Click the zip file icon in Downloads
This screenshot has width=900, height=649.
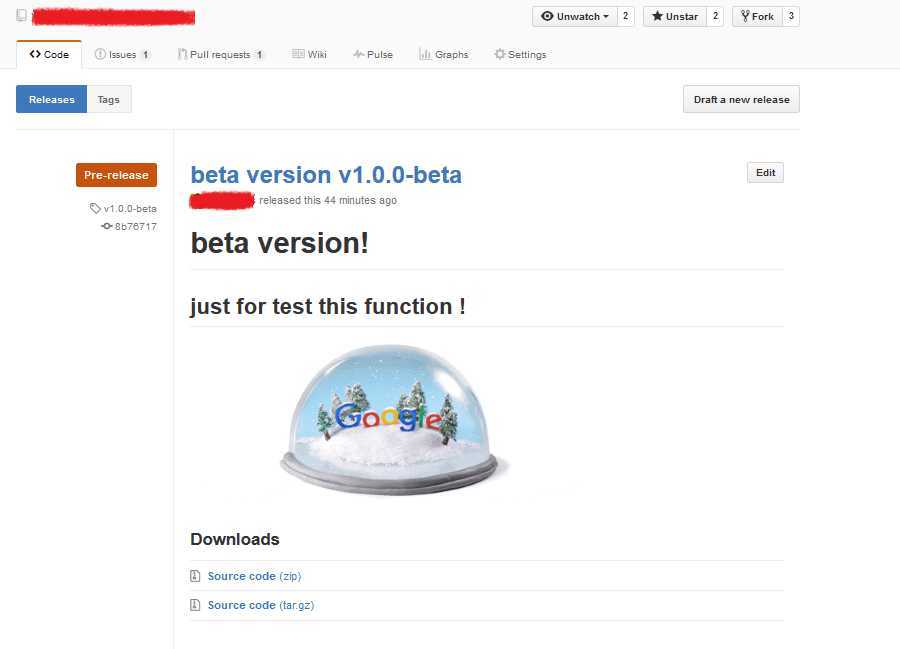point(196,576)
